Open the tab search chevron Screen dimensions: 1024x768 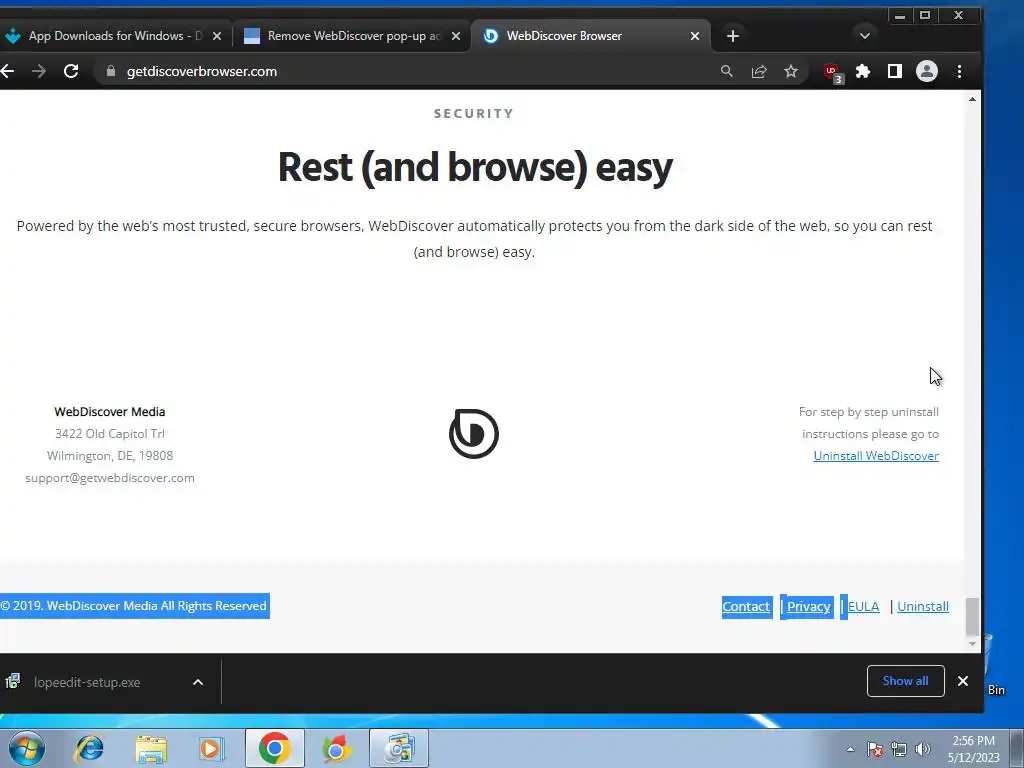click(865, 36)
